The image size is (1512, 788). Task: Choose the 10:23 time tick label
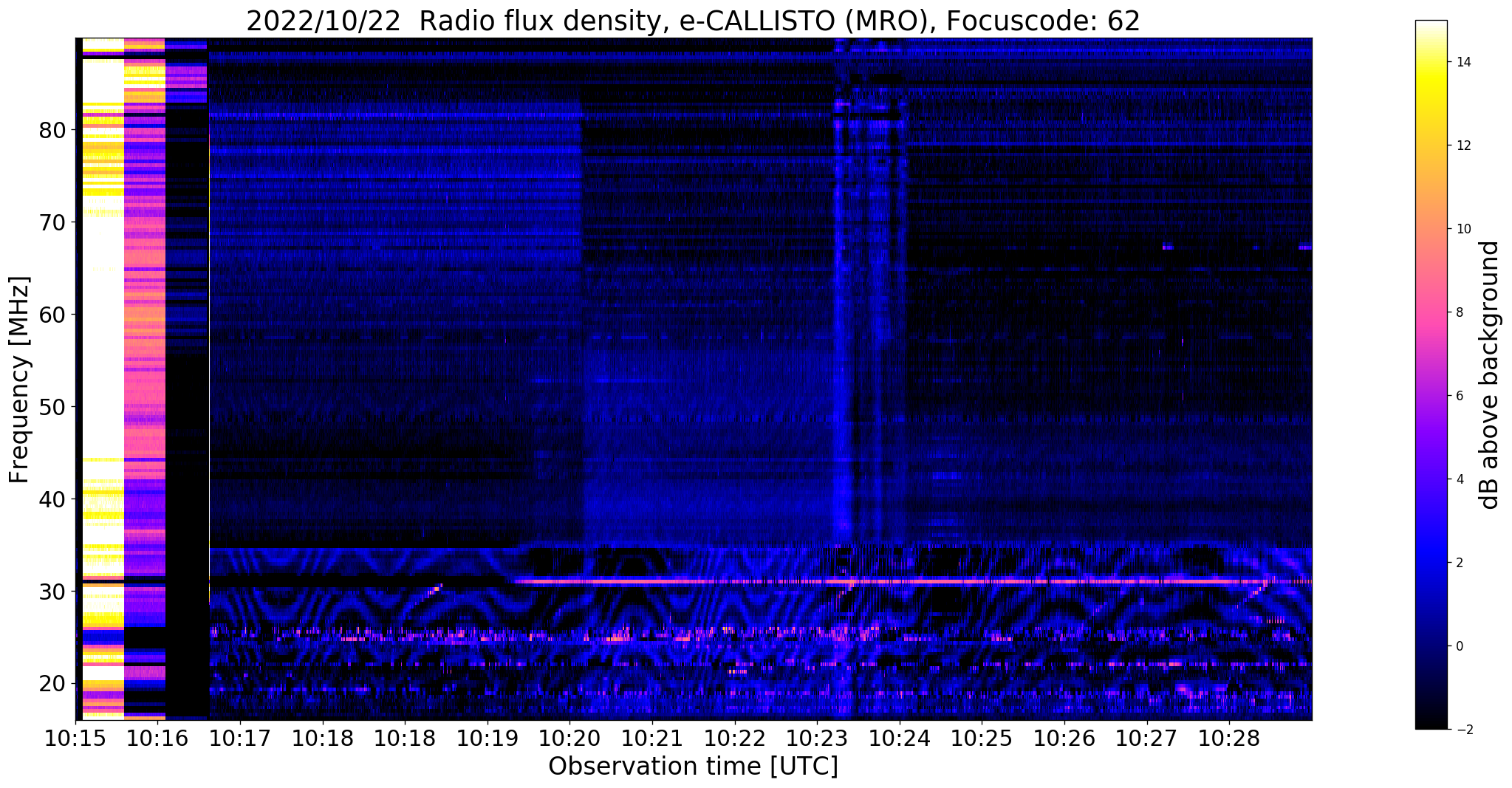(817, 739)
